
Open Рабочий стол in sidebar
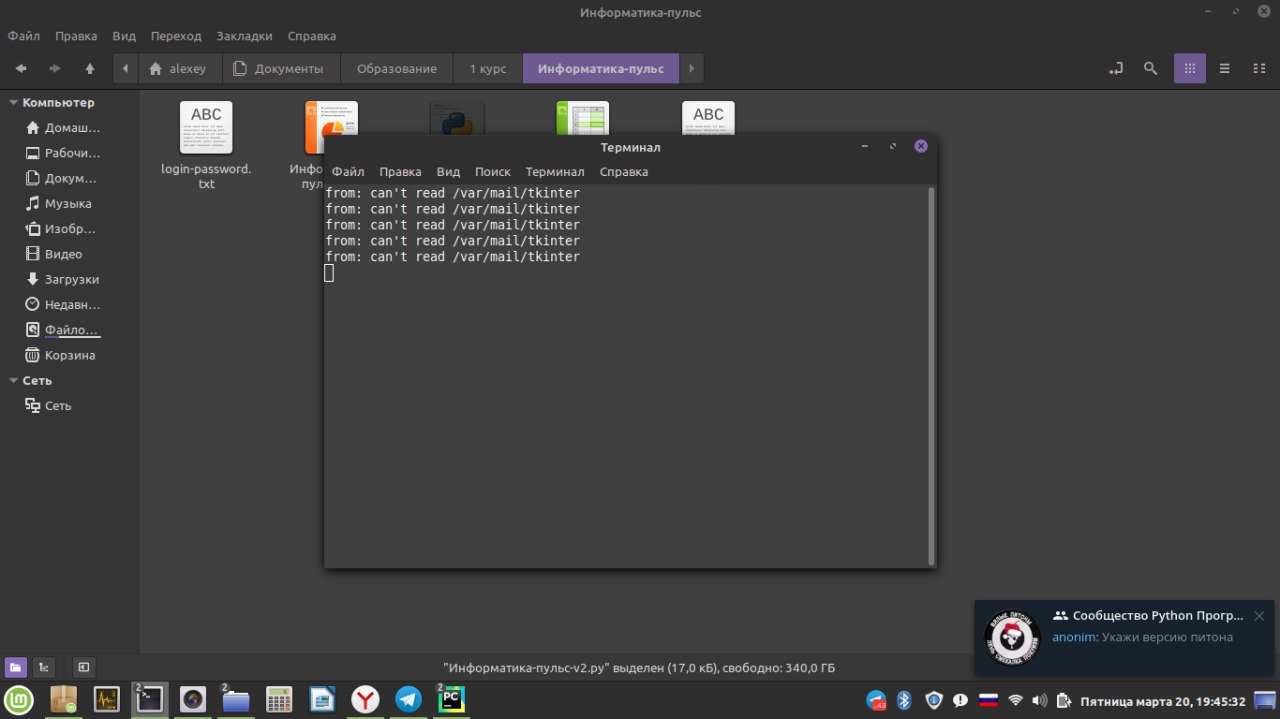click(64, 153)
